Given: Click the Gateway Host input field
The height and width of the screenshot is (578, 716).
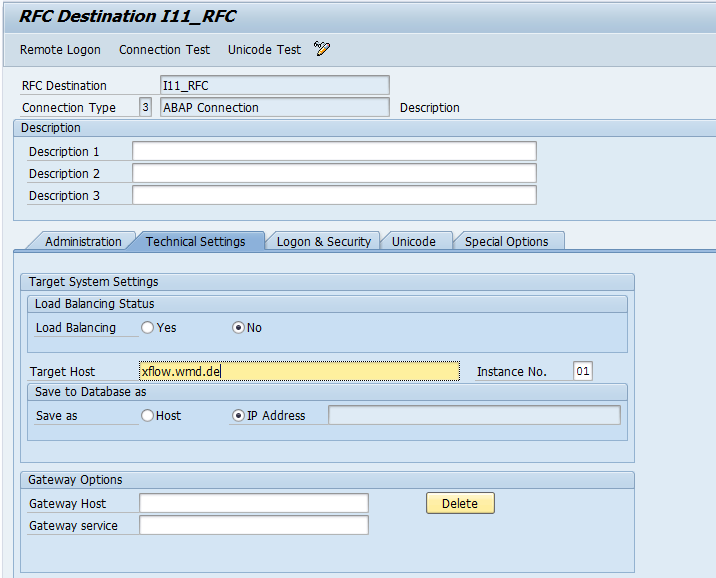Looking at the screenshot, I should (253, 504).
